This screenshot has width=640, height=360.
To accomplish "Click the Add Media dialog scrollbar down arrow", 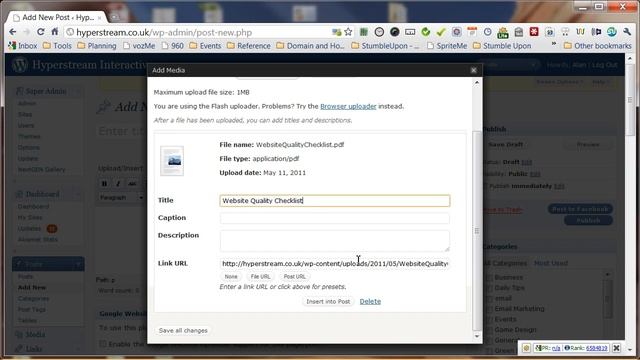I will 477,336.
